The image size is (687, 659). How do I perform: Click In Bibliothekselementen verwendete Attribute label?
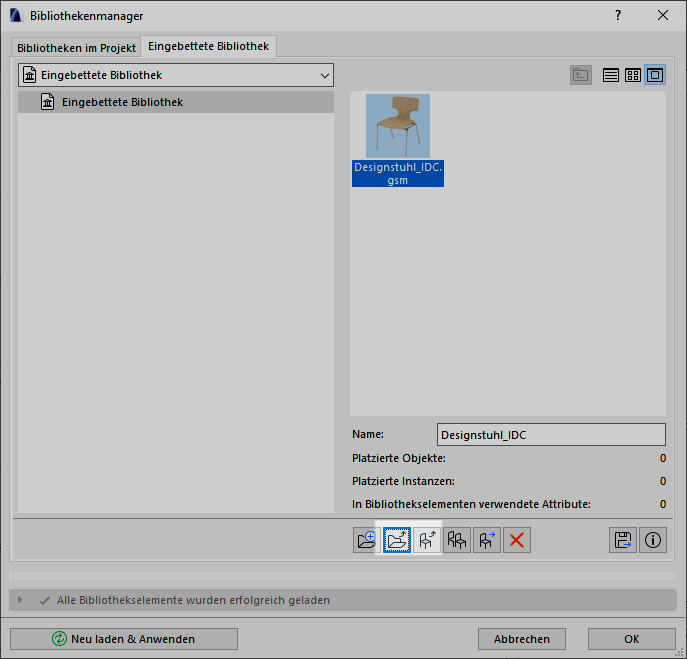point(471,504)
